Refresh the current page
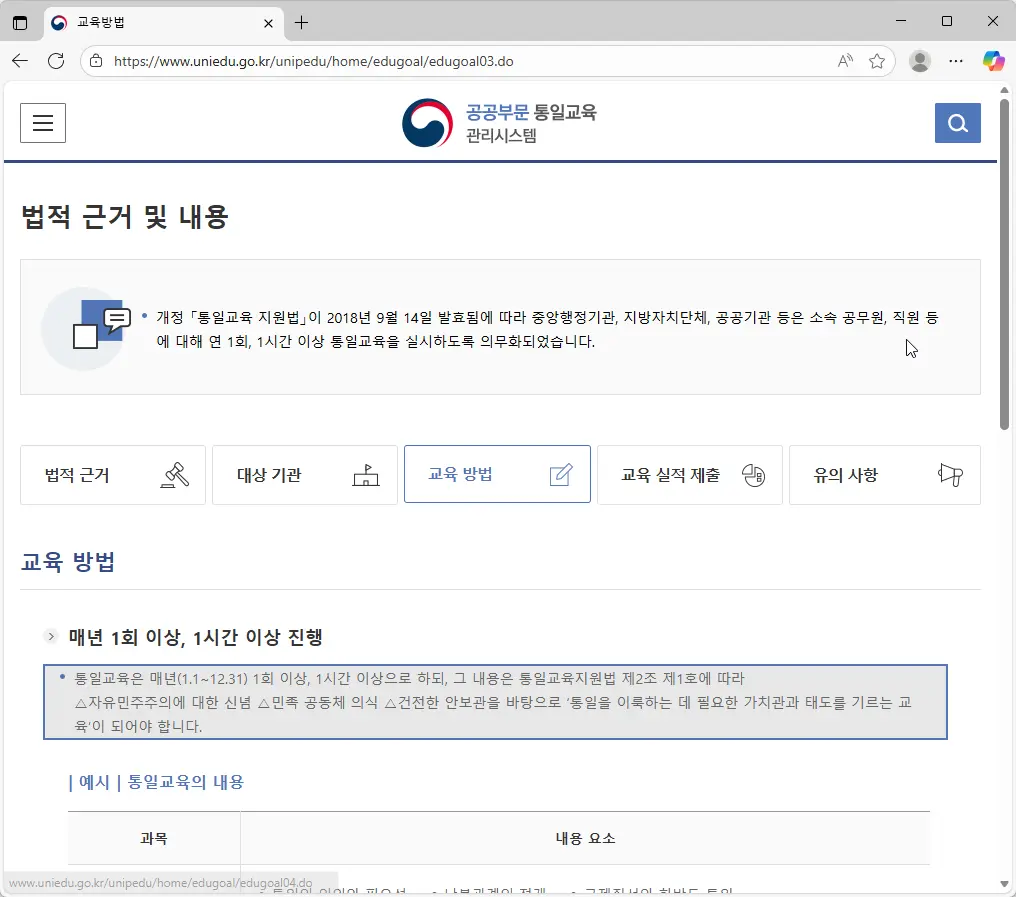Viewport: 1016px width, 897px height. coord(56,61)
